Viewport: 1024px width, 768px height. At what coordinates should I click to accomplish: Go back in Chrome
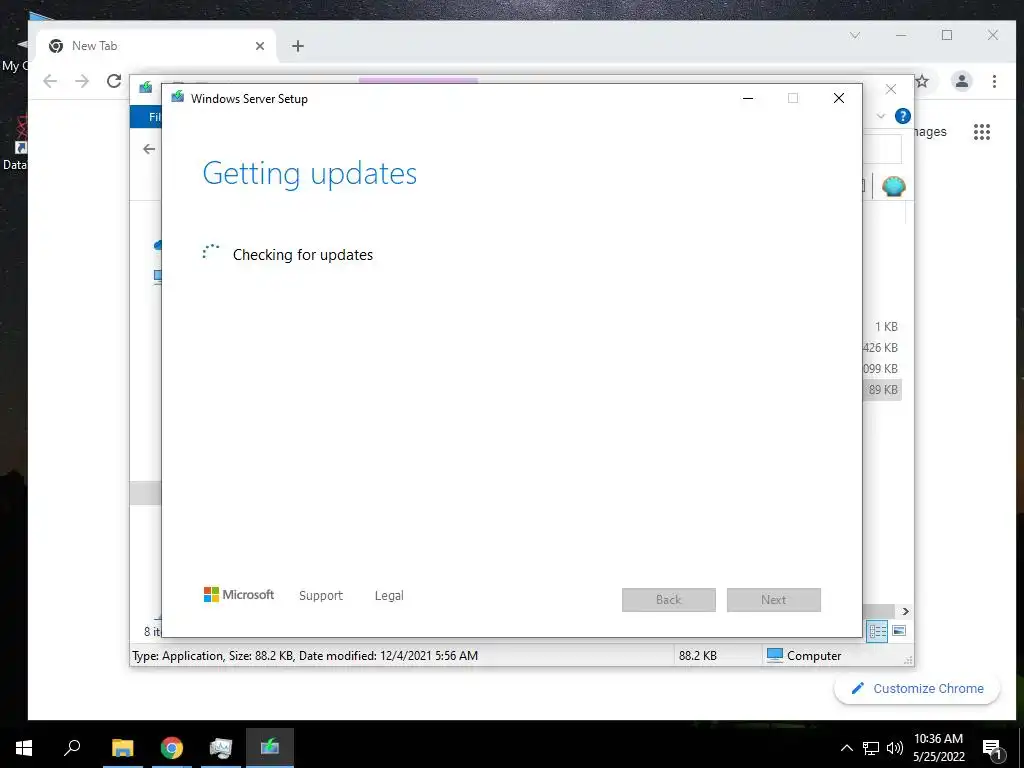[50, 81]
